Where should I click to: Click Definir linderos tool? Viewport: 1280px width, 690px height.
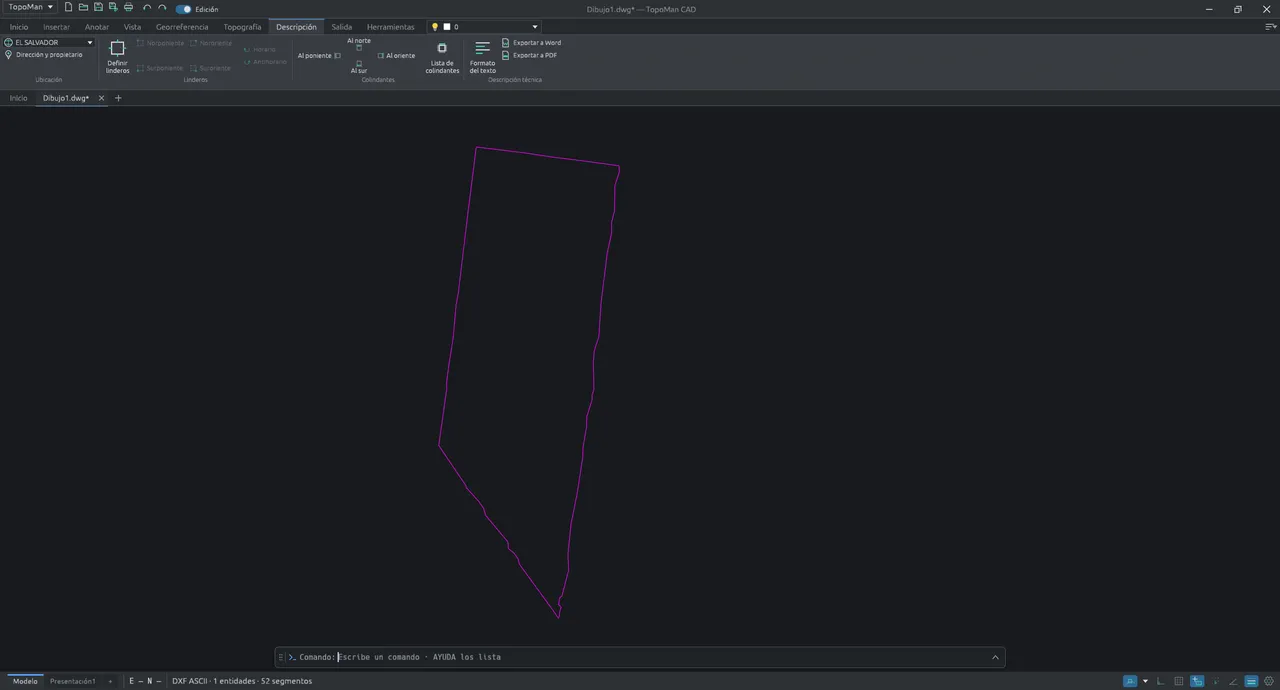[x=117, y=57]
